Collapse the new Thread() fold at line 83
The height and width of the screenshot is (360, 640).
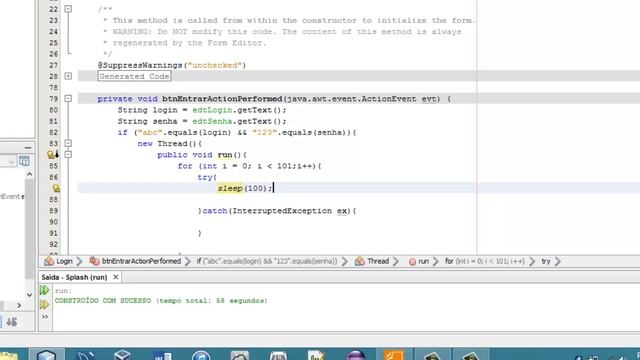click(68, 143)
